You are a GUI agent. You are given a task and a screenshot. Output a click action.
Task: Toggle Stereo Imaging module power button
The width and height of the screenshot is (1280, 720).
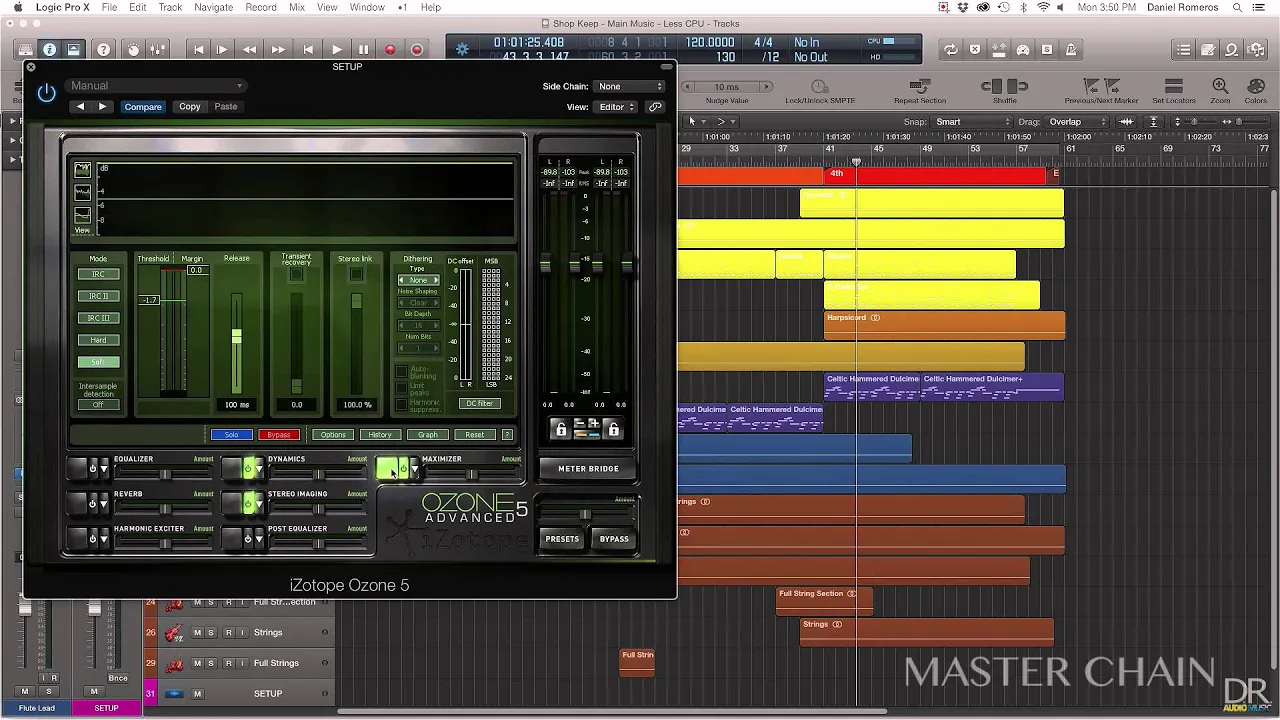click(248, 503)
